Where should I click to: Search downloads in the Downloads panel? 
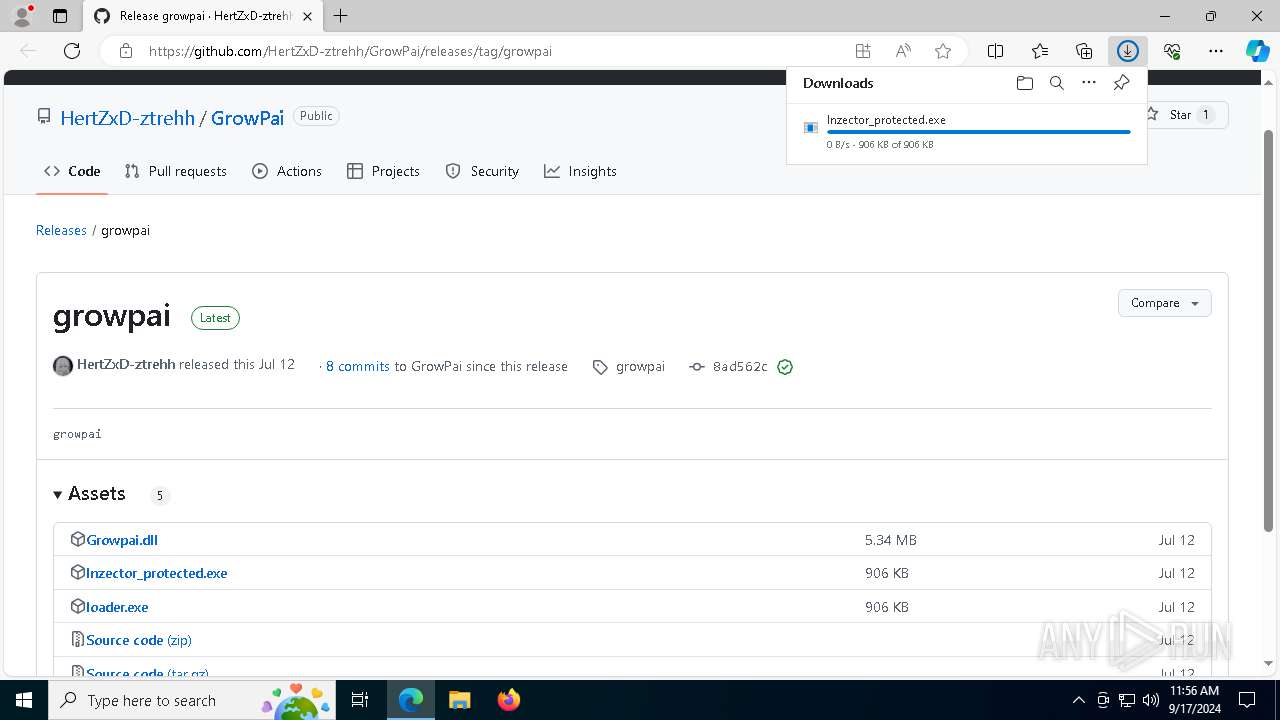[1057, 83]
